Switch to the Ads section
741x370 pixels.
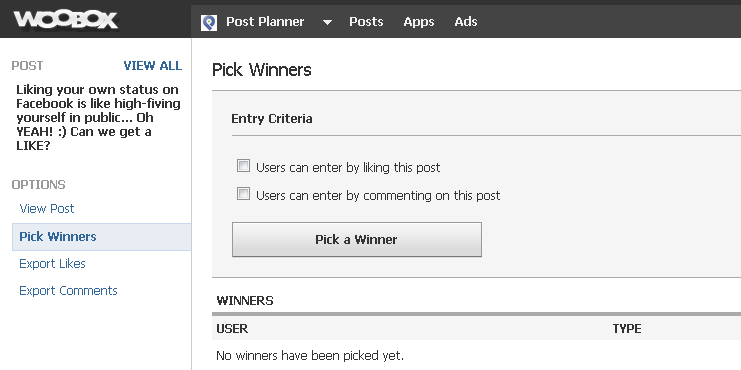[x=466, y=22]
